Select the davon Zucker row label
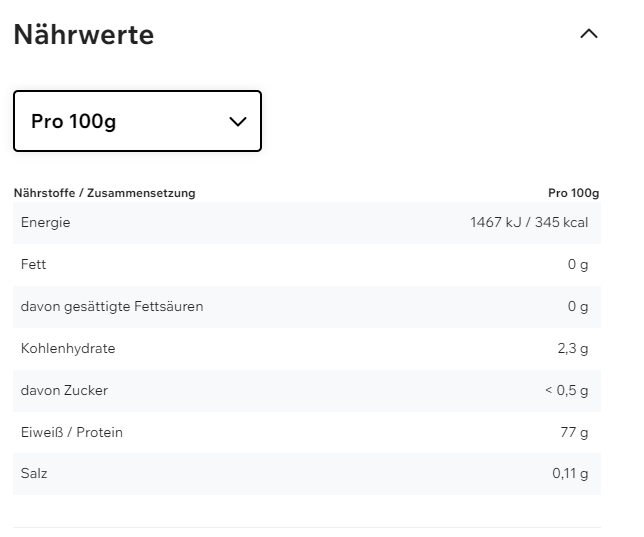This screenshot has height=537, width=644. point(64,390)
